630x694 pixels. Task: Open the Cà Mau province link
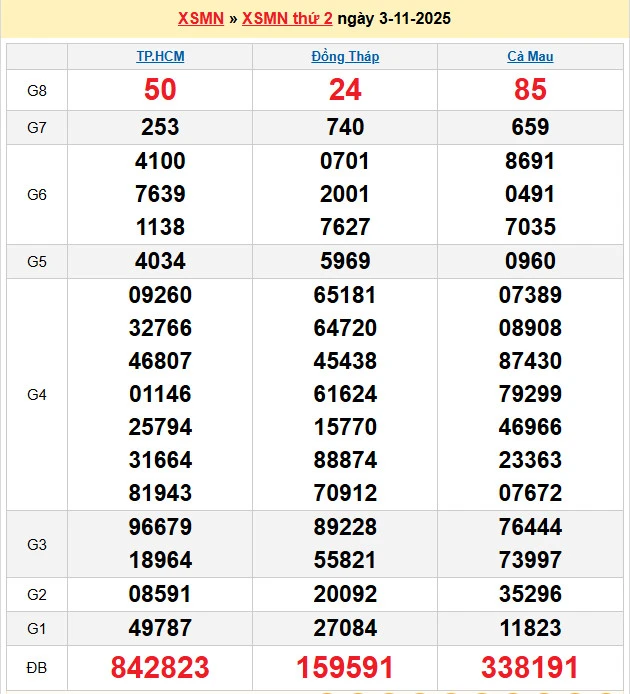[530, 57]
